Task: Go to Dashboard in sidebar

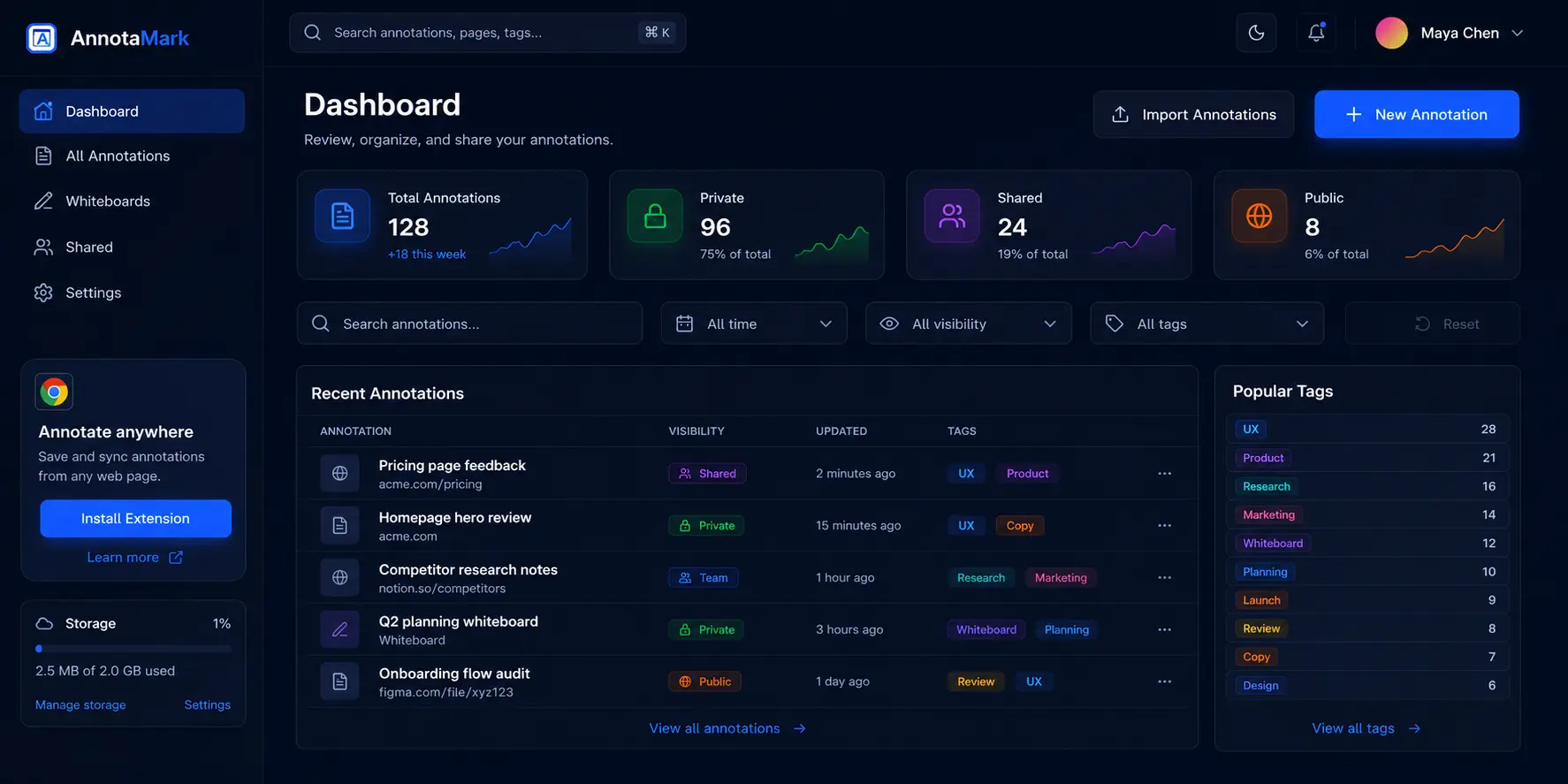Action: click(x=132, y=111)
